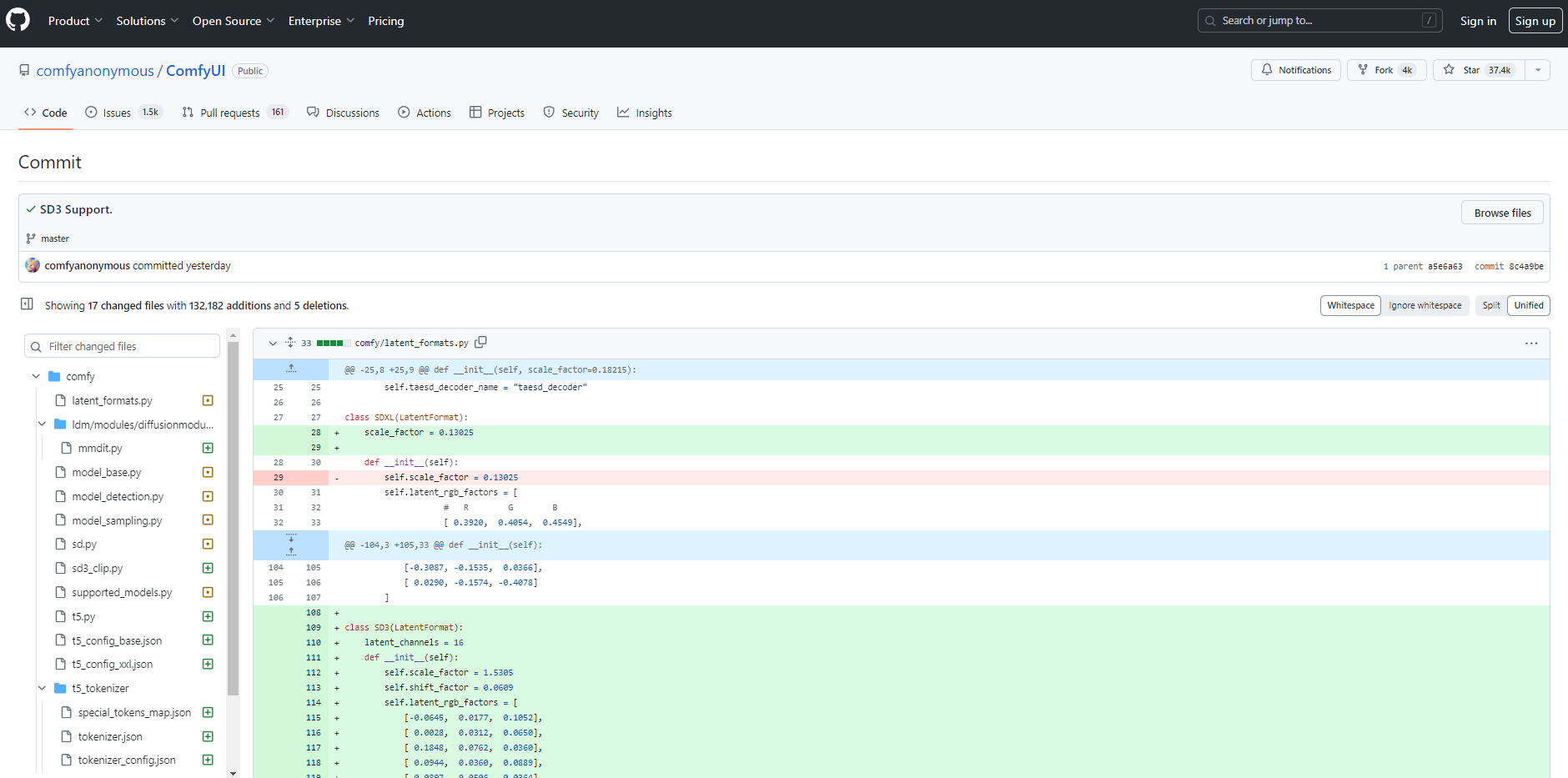The height and width of the screenshot is (778, 1568).
Task: Open the Projects tab
Action: coord(497,113)
